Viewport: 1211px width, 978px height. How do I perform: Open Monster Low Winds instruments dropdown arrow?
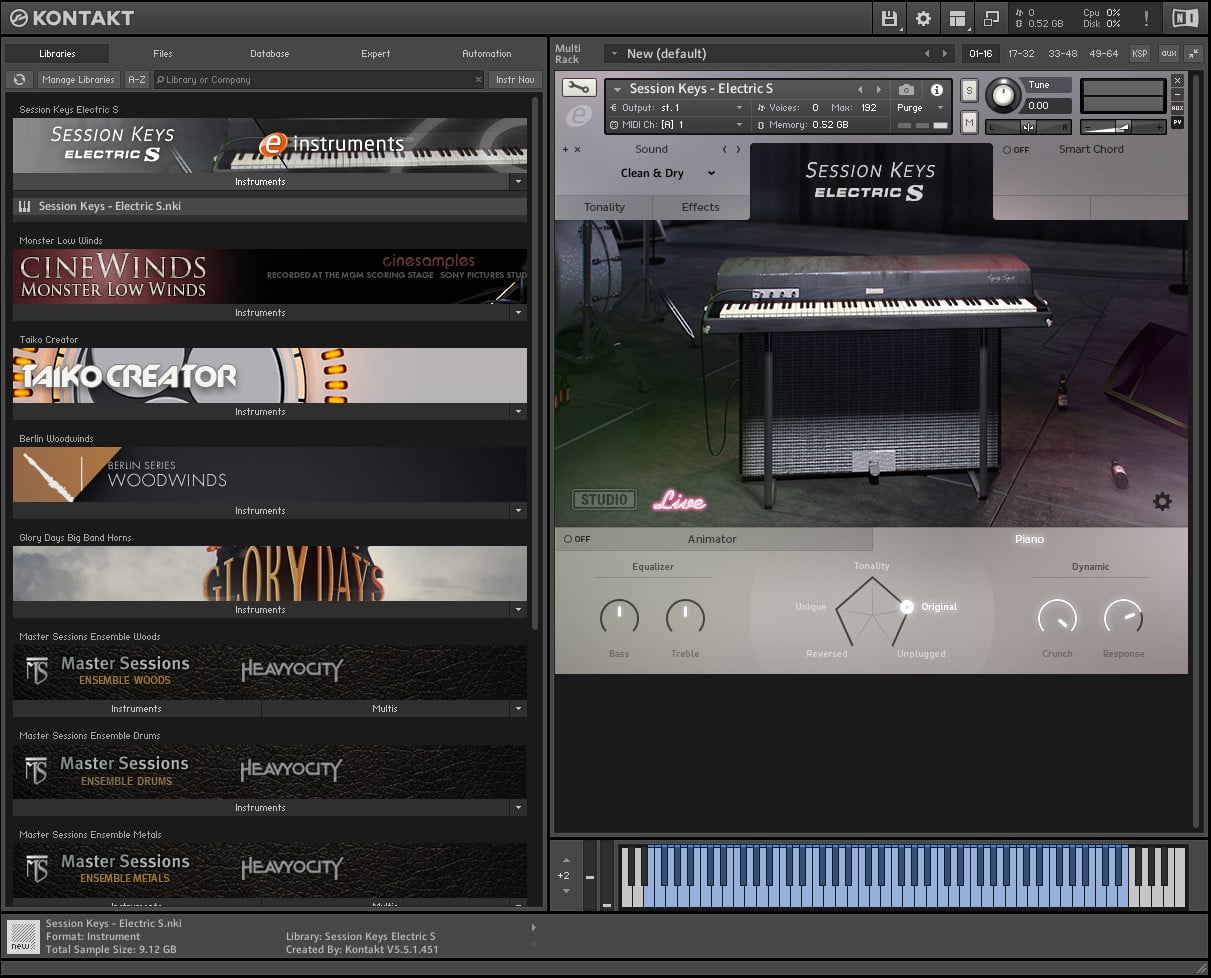tap(517, 313)
